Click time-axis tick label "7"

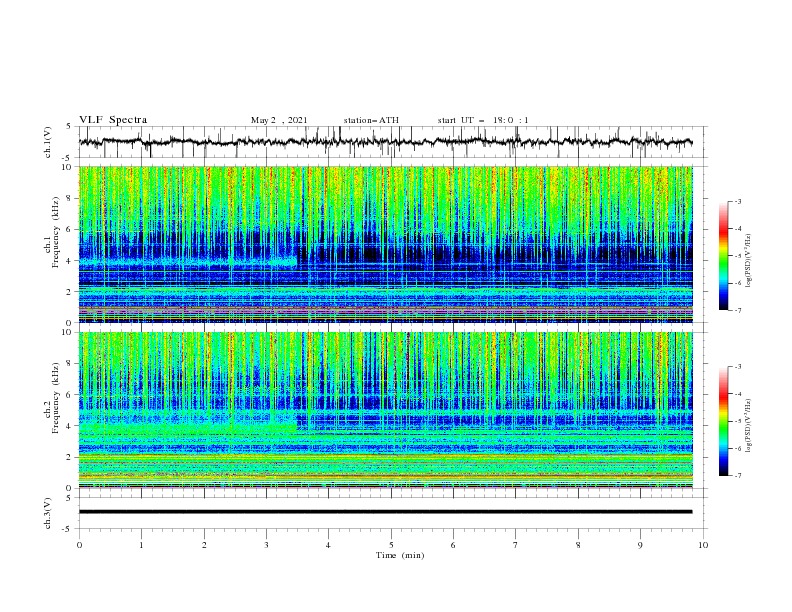tap(516, 545)
